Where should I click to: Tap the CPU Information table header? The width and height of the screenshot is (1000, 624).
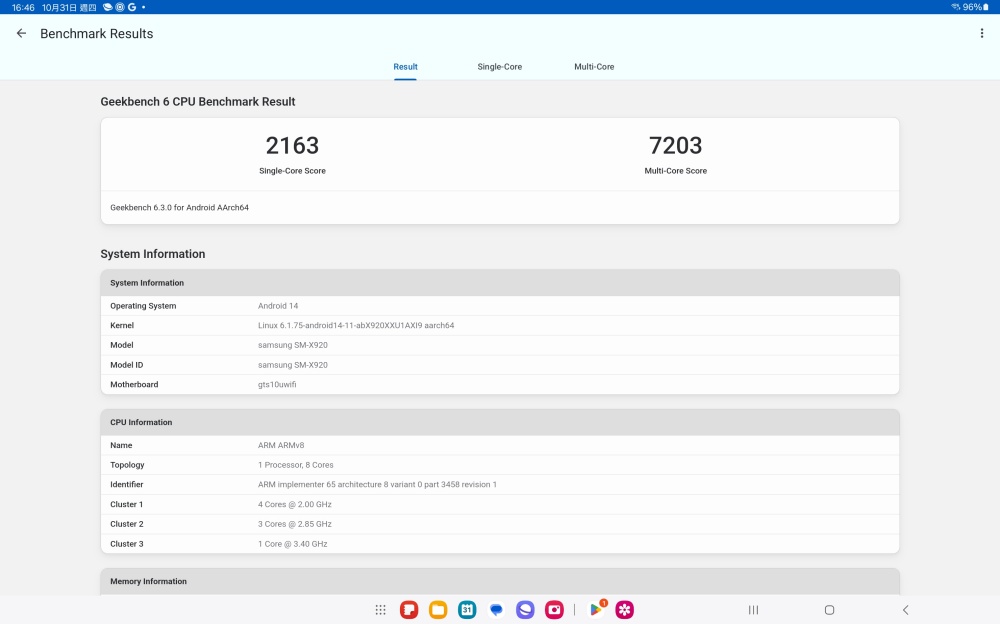[500, 422]
